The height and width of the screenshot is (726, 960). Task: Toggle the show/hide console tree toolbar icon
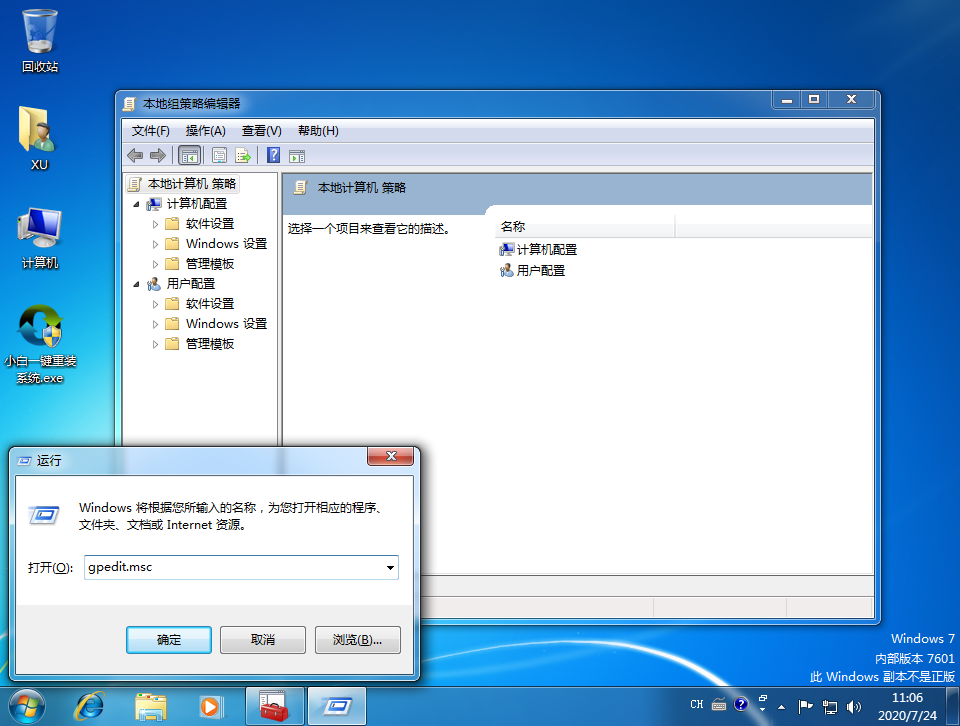pyautogui.click(x=189, y=155)
